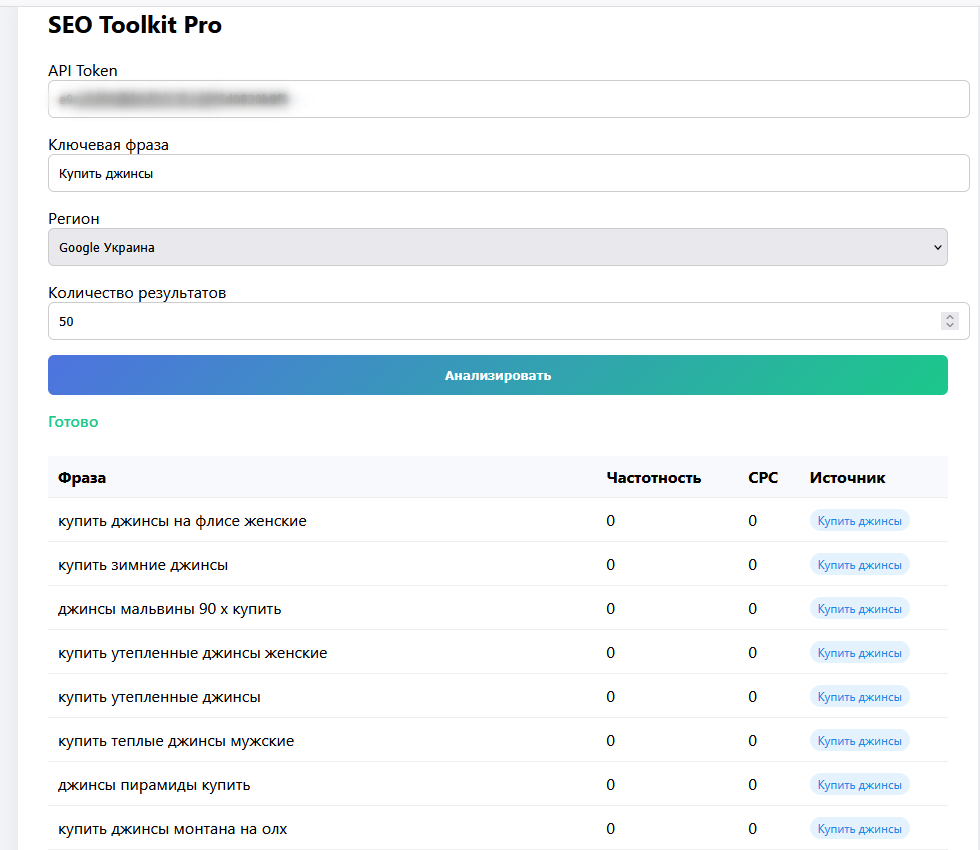Open source tag for 'купить утепленные джинсы женские'
Image resolution: width=980 pixels, height=850 pixels.
(859, 653)
